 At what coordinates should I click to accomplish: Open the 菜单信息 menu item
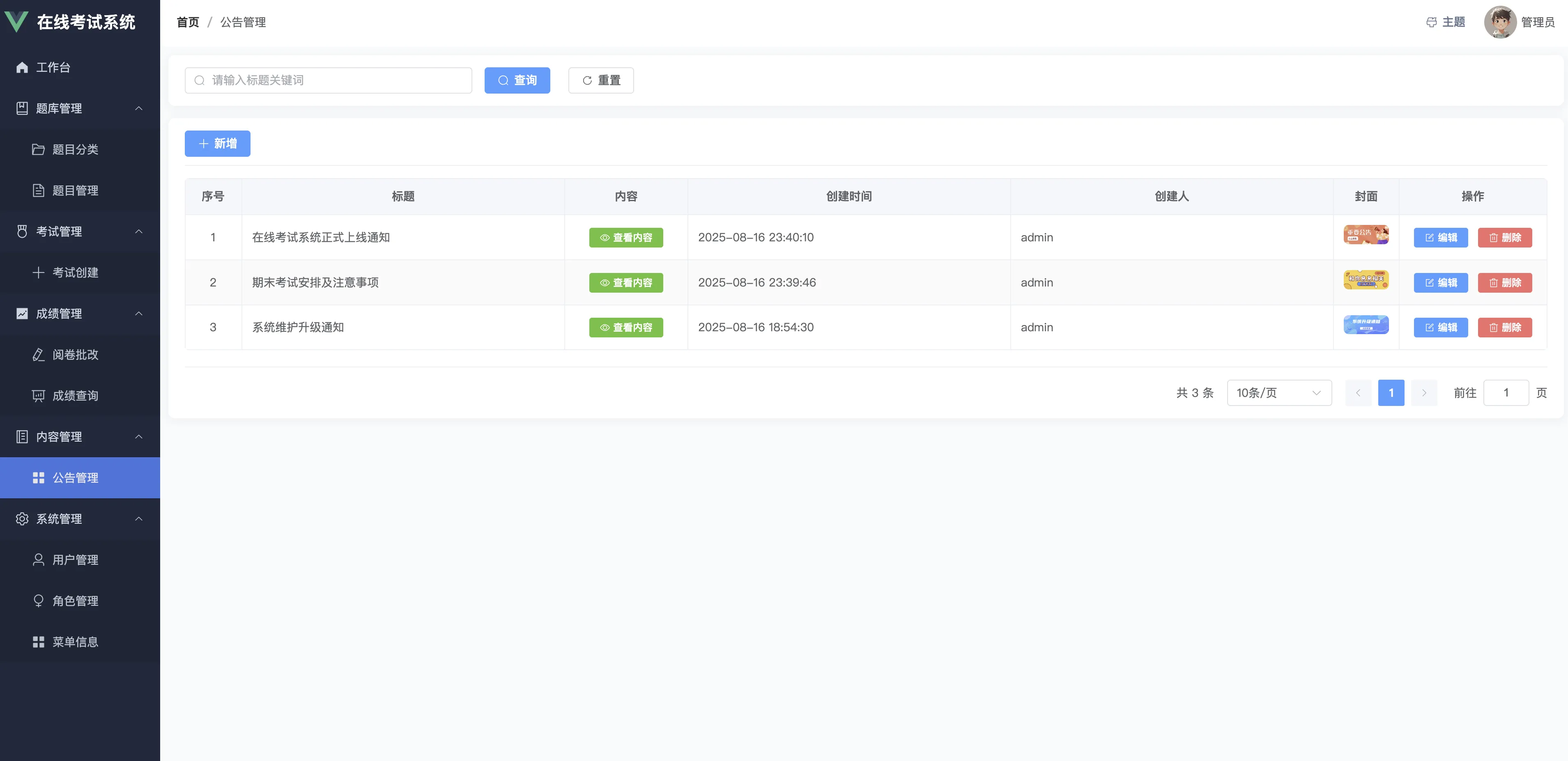[75, 642]
